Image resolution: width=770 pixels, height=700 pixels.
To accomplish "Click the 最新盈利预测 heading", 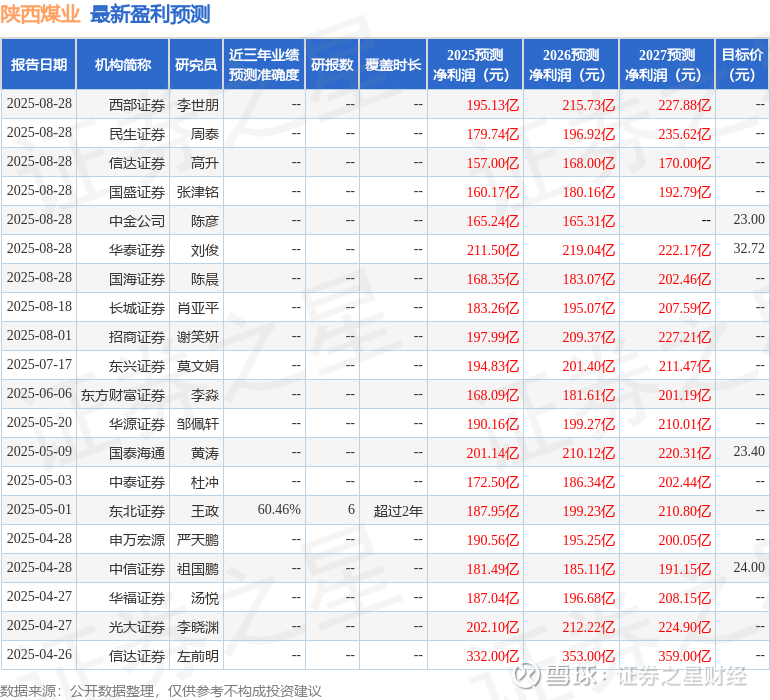I will (150, 14).
